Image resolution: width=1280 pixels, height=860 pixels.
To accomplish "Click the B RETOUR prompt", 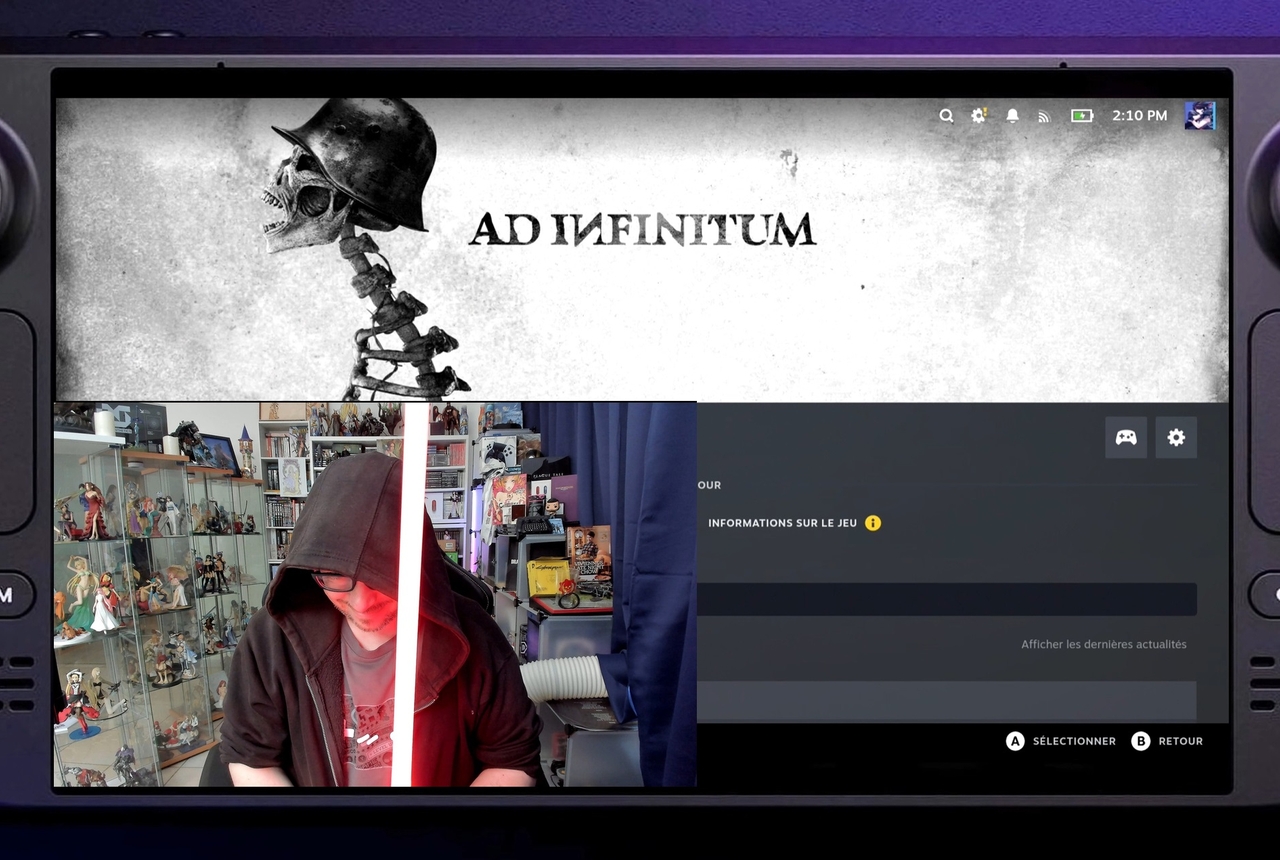I will [1167, 741].
